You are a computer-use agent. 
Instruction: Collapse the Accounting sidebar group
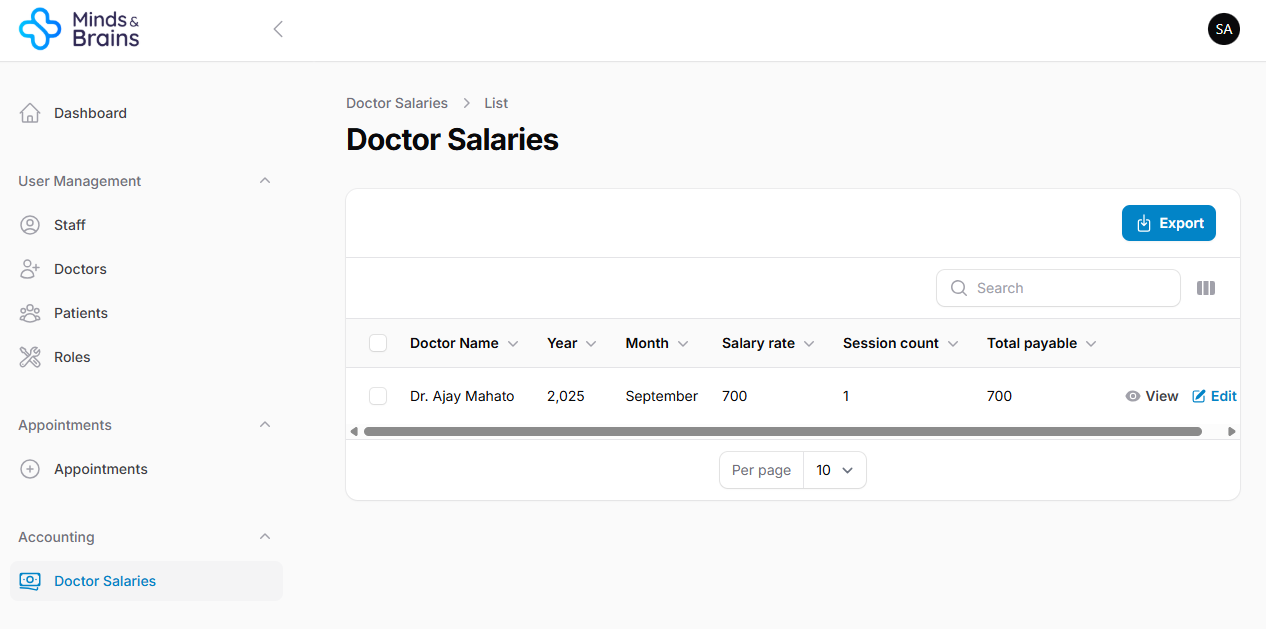tap(265, 537)
